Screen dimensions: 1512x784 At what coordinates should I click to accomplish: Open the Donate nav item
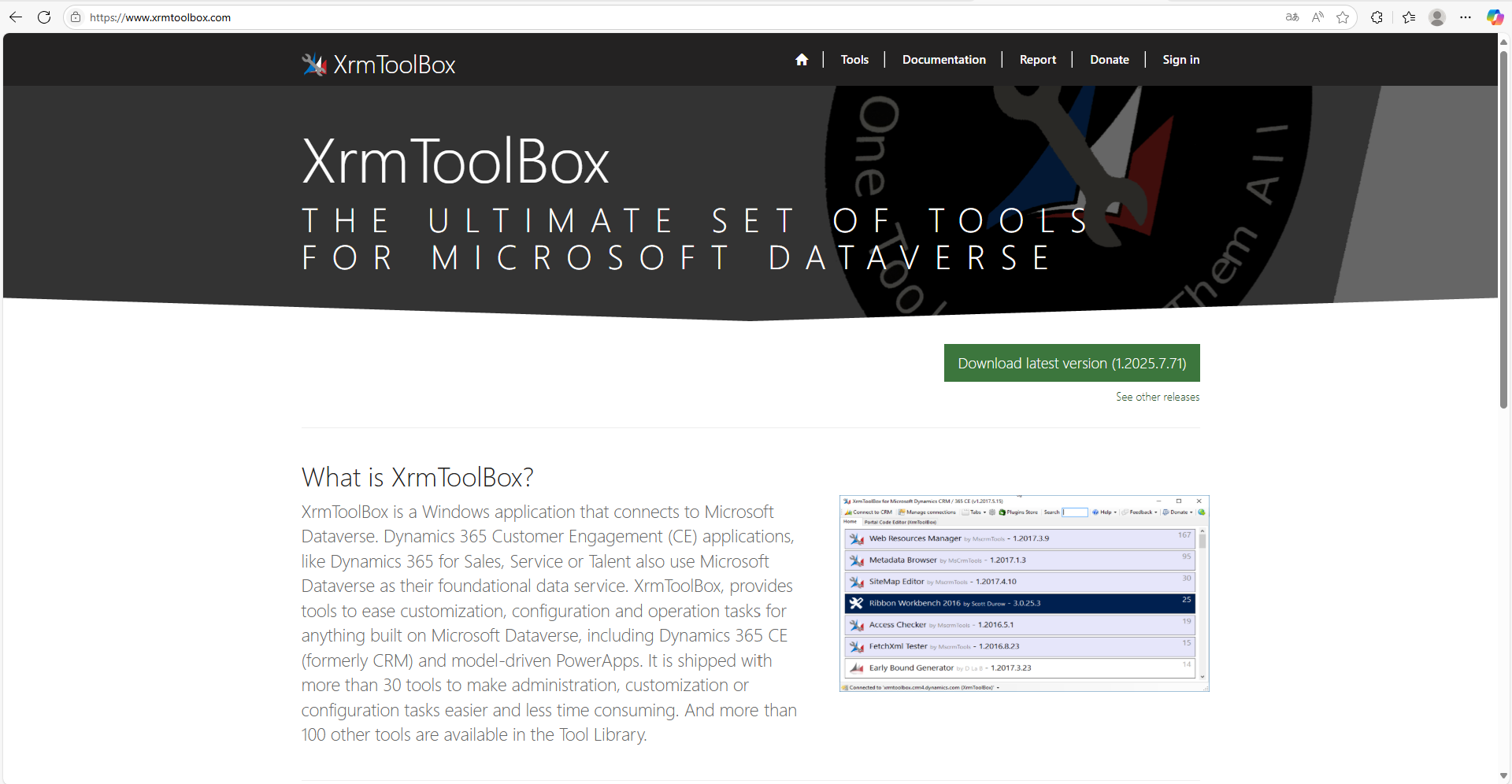[1109, 60]
